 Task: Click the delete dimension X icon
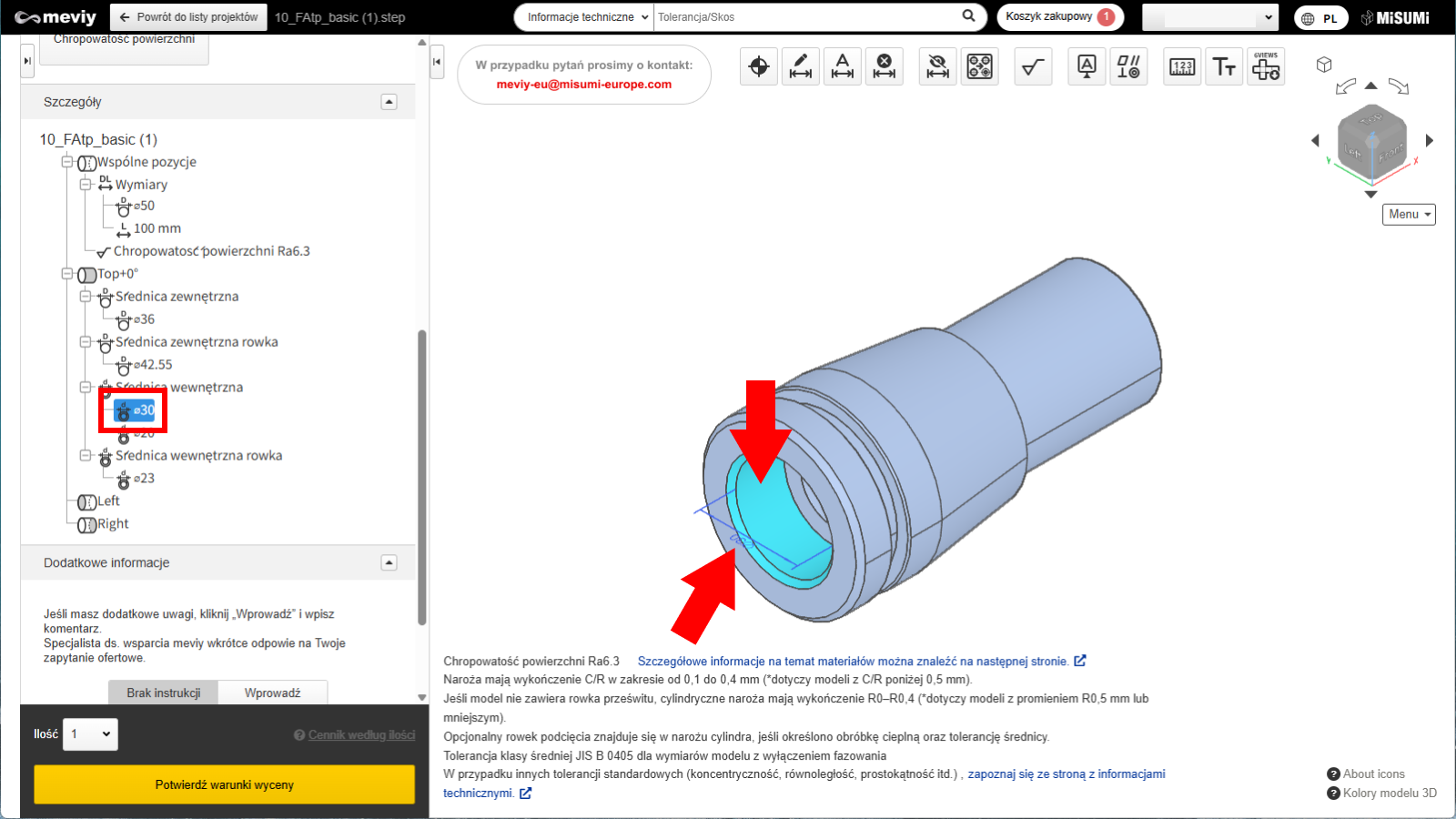coord(885,66)
